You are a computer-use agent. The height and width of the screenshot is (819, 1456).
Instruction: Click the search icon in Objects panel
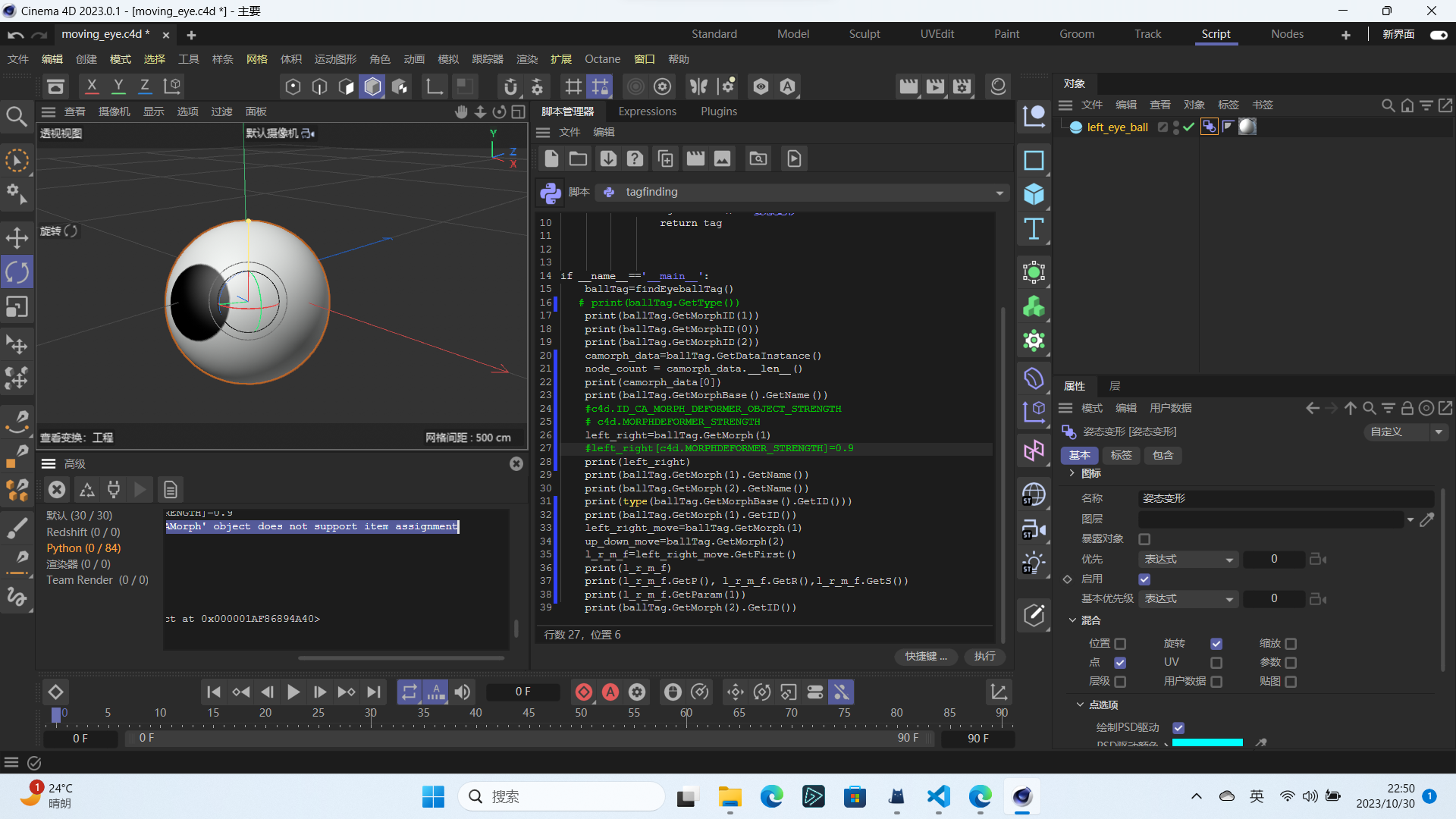pyautogui.click(x=1388, y=105)
